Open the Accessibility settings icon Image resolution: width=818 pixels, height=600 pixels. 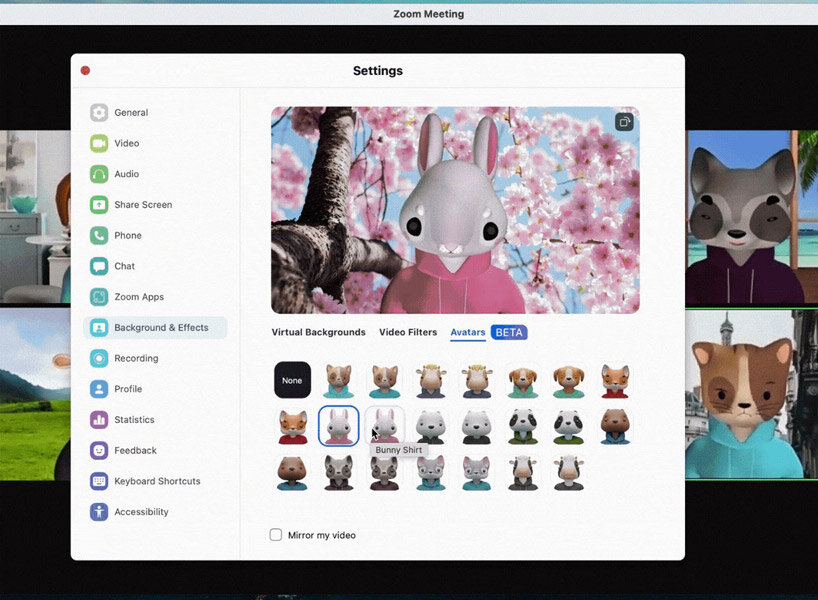click(99, 512)
